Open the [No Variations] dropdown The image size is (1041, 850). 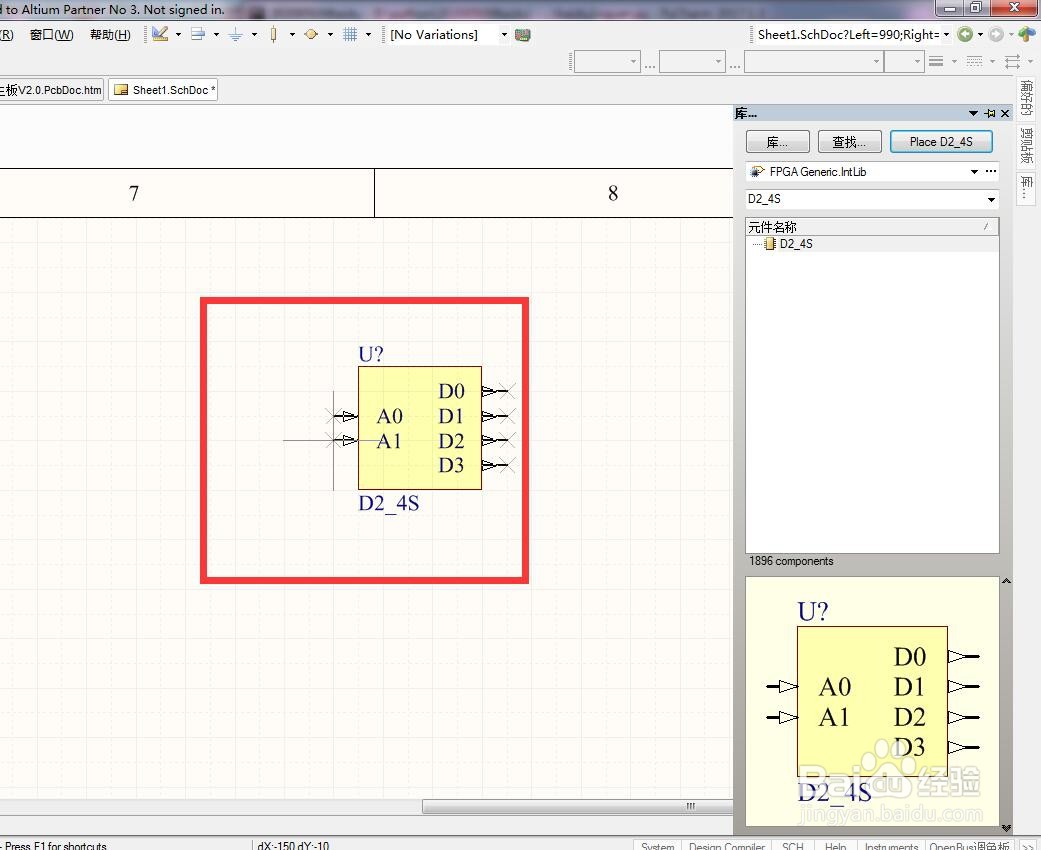click(x=505, y=35)
